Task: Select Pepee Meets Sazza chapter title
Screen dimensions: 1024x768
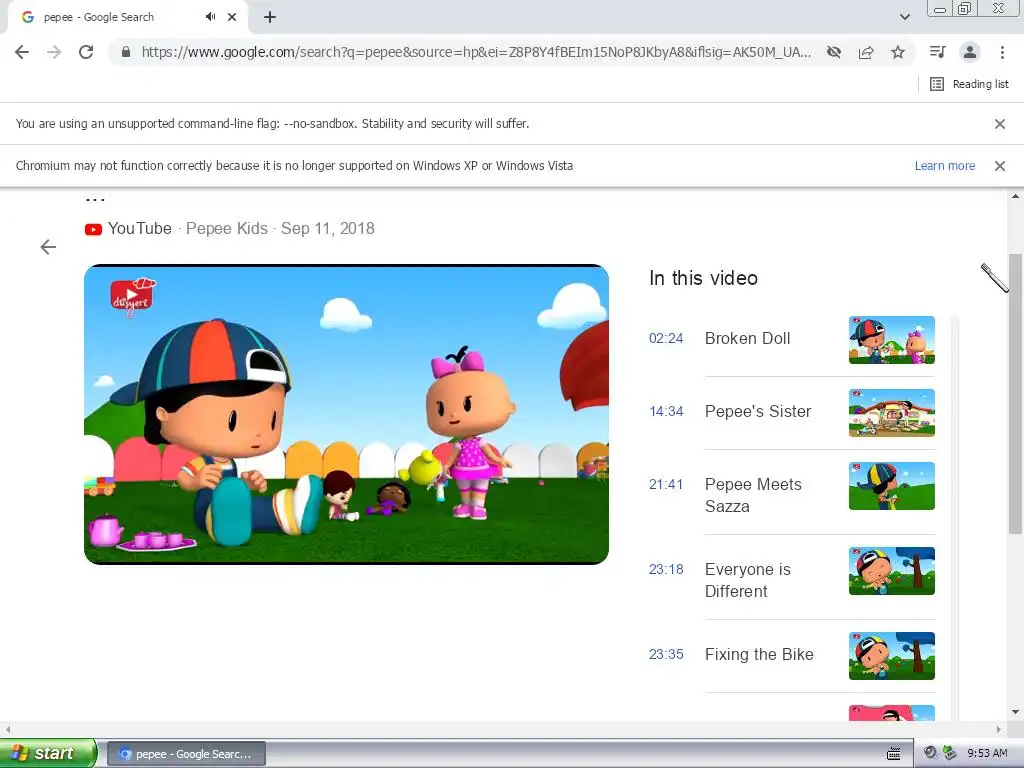Action: [x=753, y=496]
